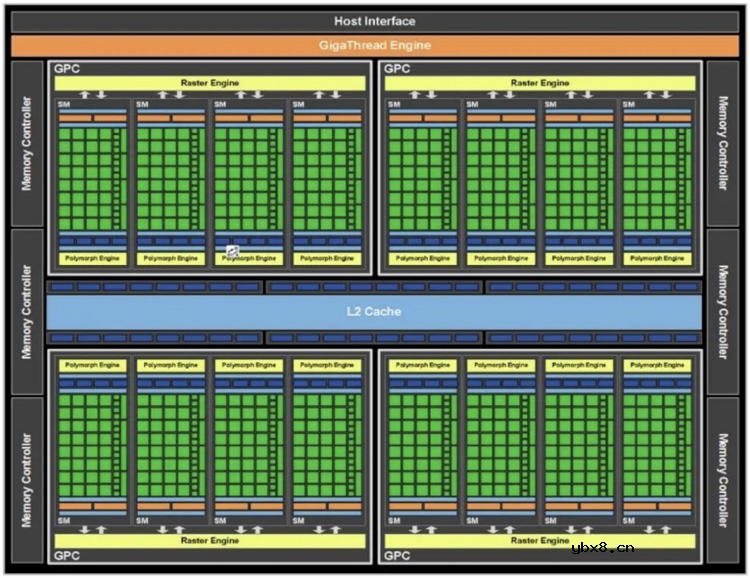The height and width of the screenshot is (578, 750).
Task: Select the bottom-left Memory Controller block
Action: [26, 479]
